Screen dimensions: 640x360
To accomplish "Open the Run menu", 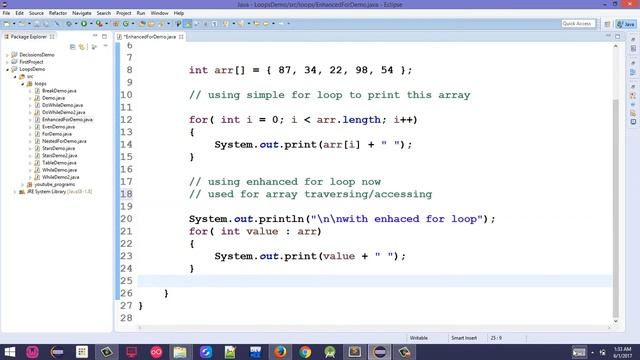I will point(141,13).
